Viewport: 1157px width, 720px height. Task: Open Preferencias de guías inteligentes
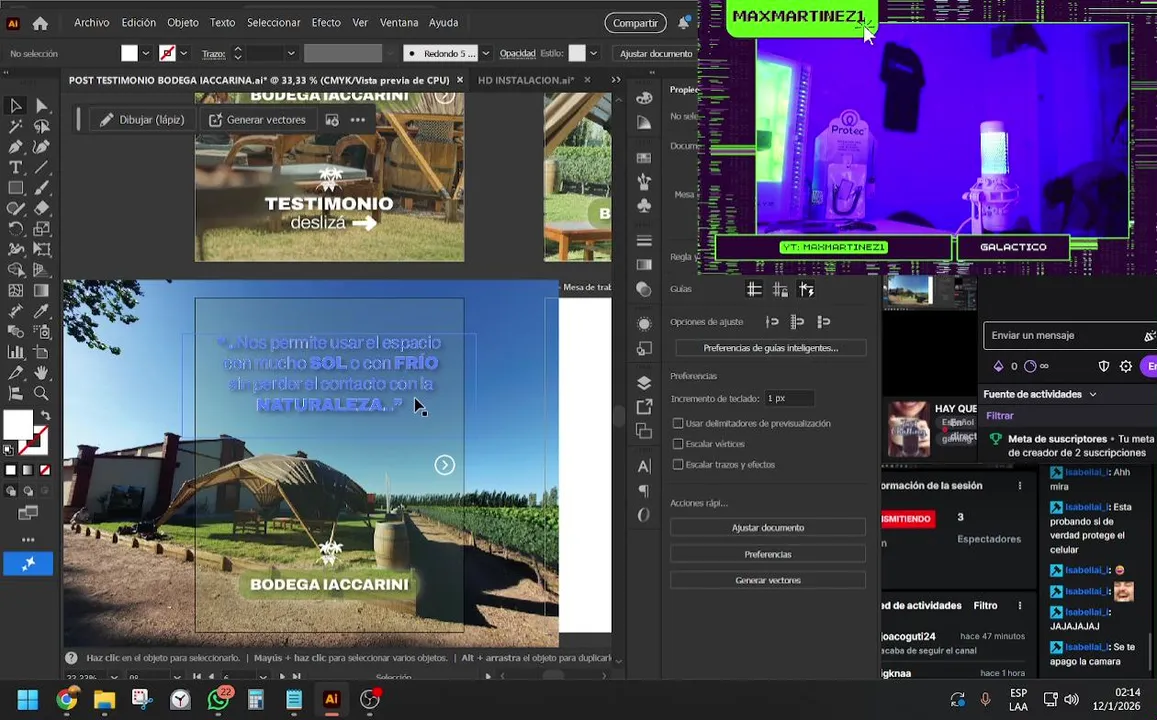(770, 348)
